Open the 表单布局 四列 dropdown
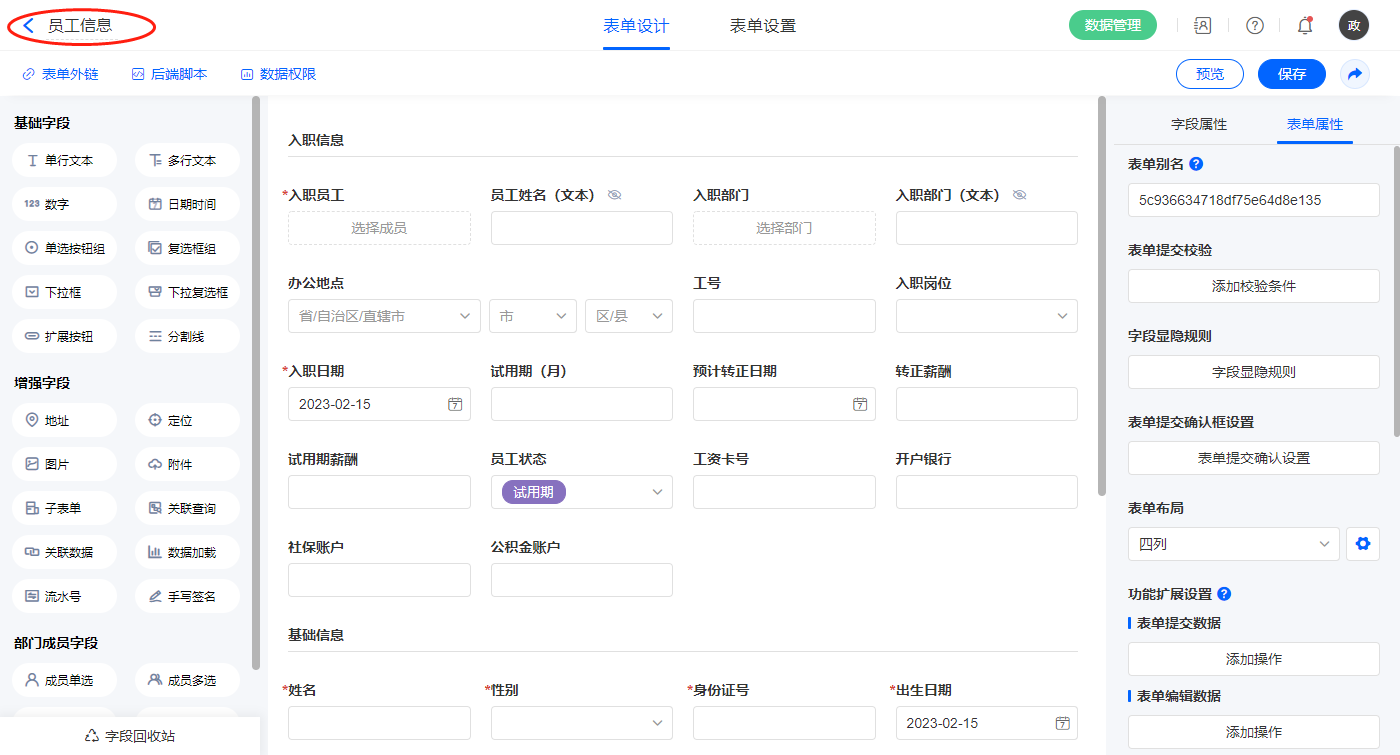The image size is (1400, 755). 1233,544
